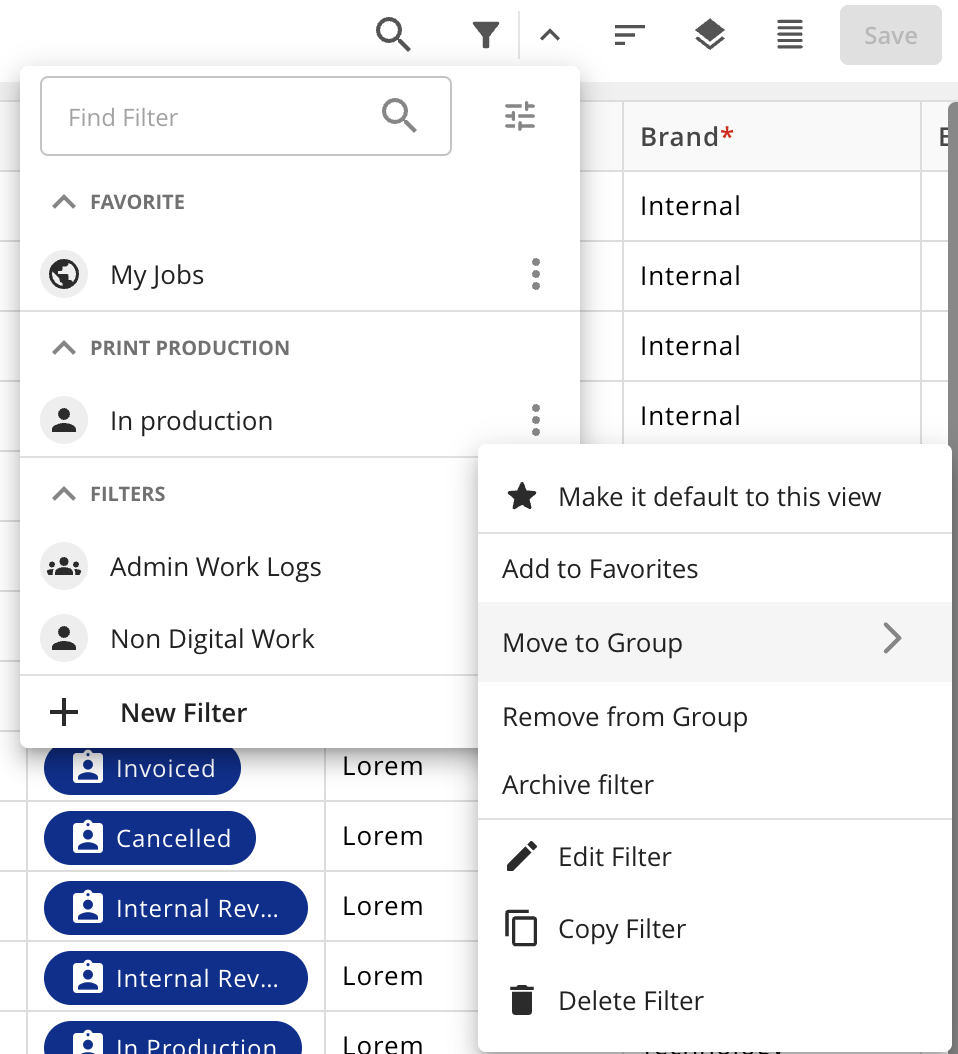This screenshot has height=1054, width=958.
Task: Change row density with the lines icon
Action: tap(790, 35)
